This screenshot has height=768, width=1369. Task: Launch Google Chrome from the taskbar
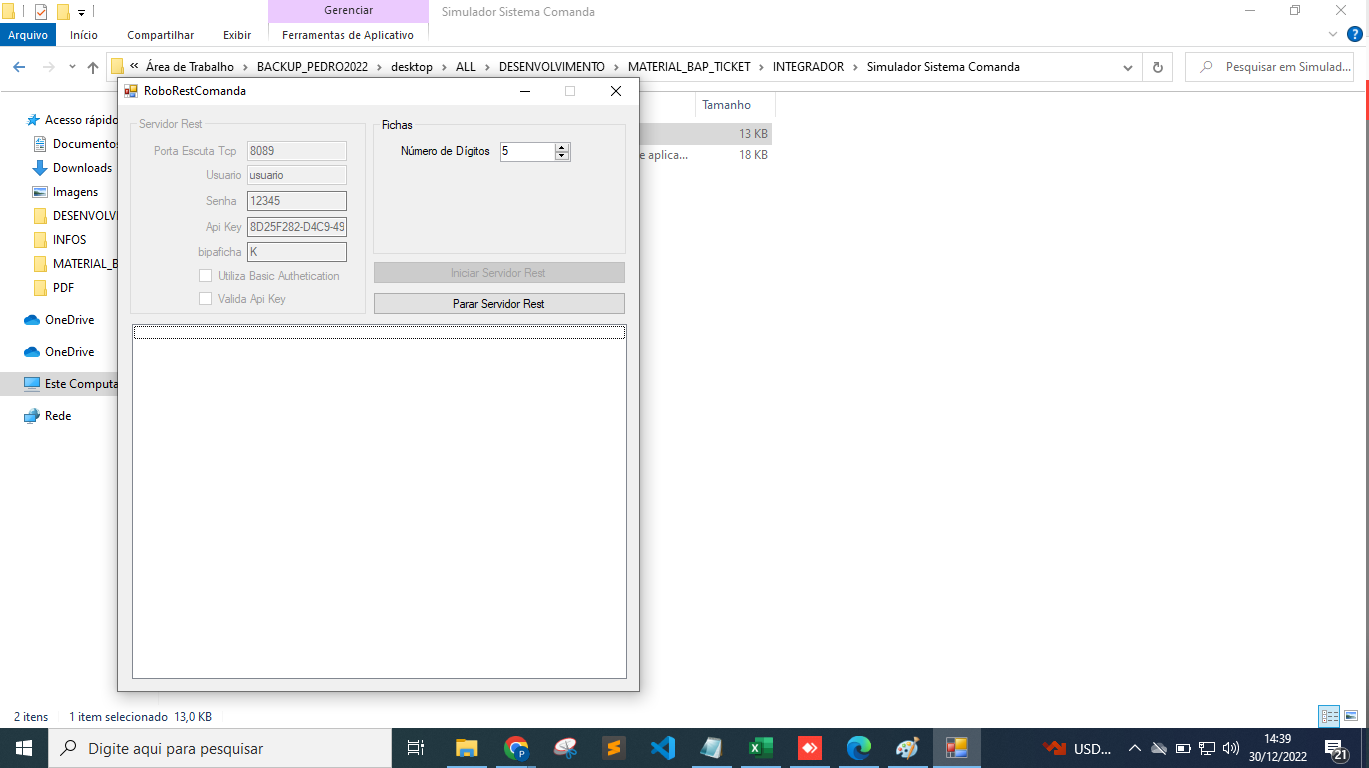click(516, 748)
